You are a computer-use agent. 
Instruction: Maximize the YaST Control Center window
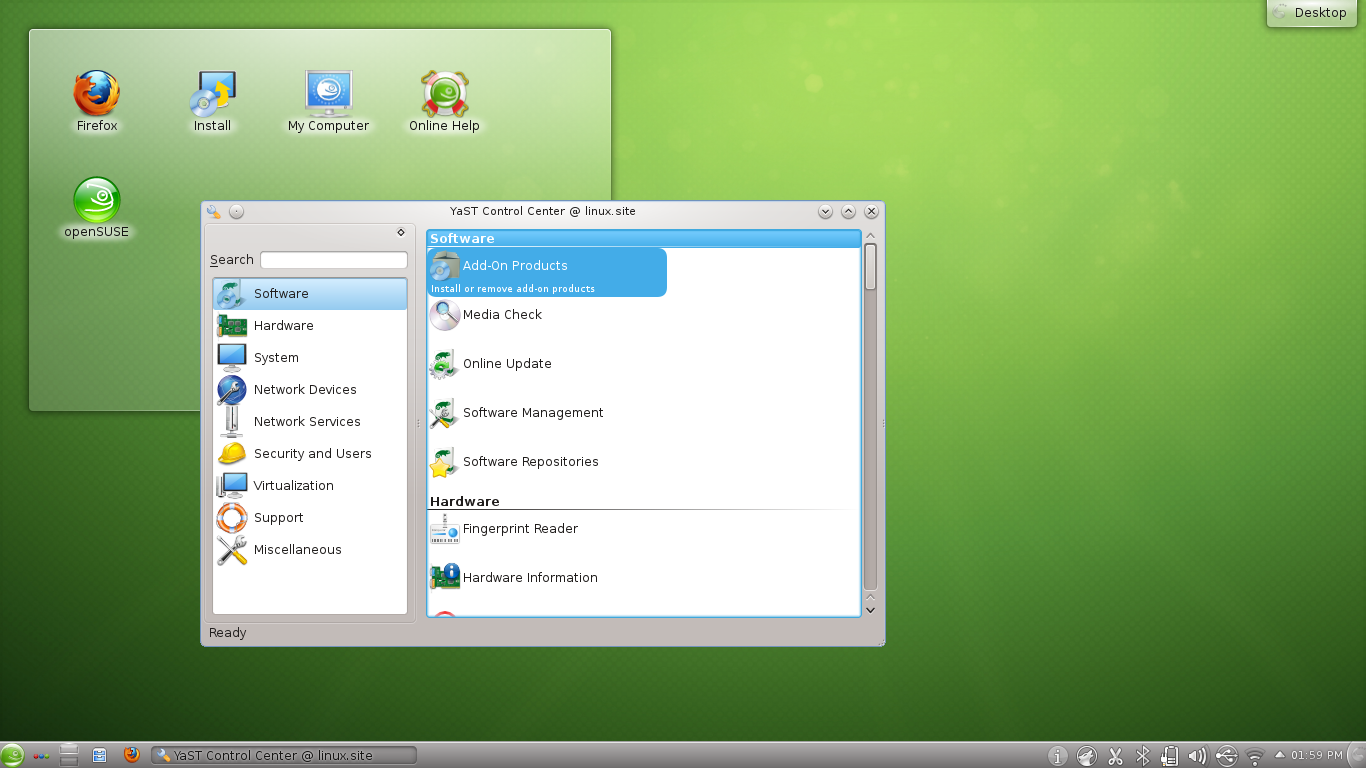(x=848, y=211)
